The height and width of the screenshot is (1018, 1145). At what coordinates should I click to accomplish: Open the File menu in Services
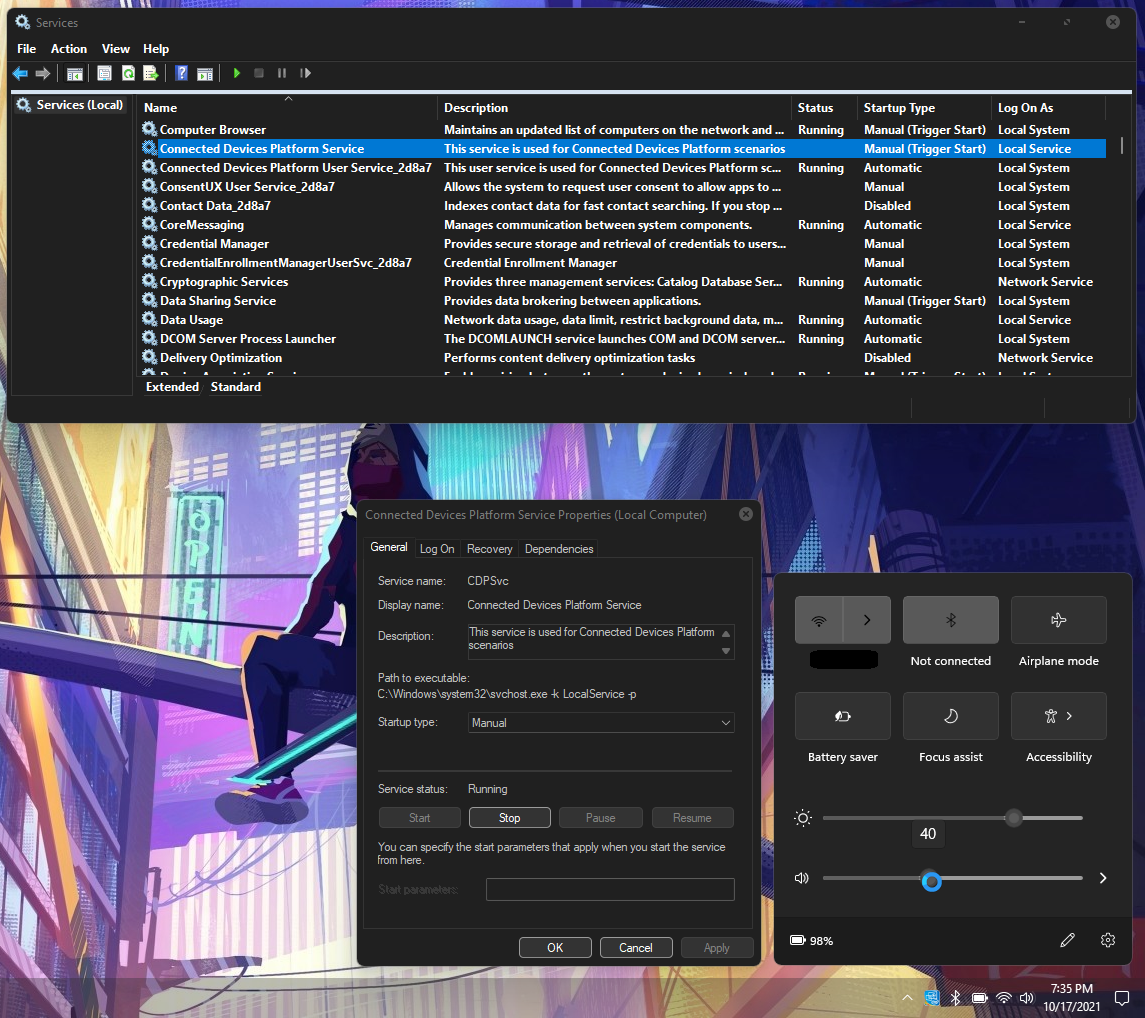(26, 49)
